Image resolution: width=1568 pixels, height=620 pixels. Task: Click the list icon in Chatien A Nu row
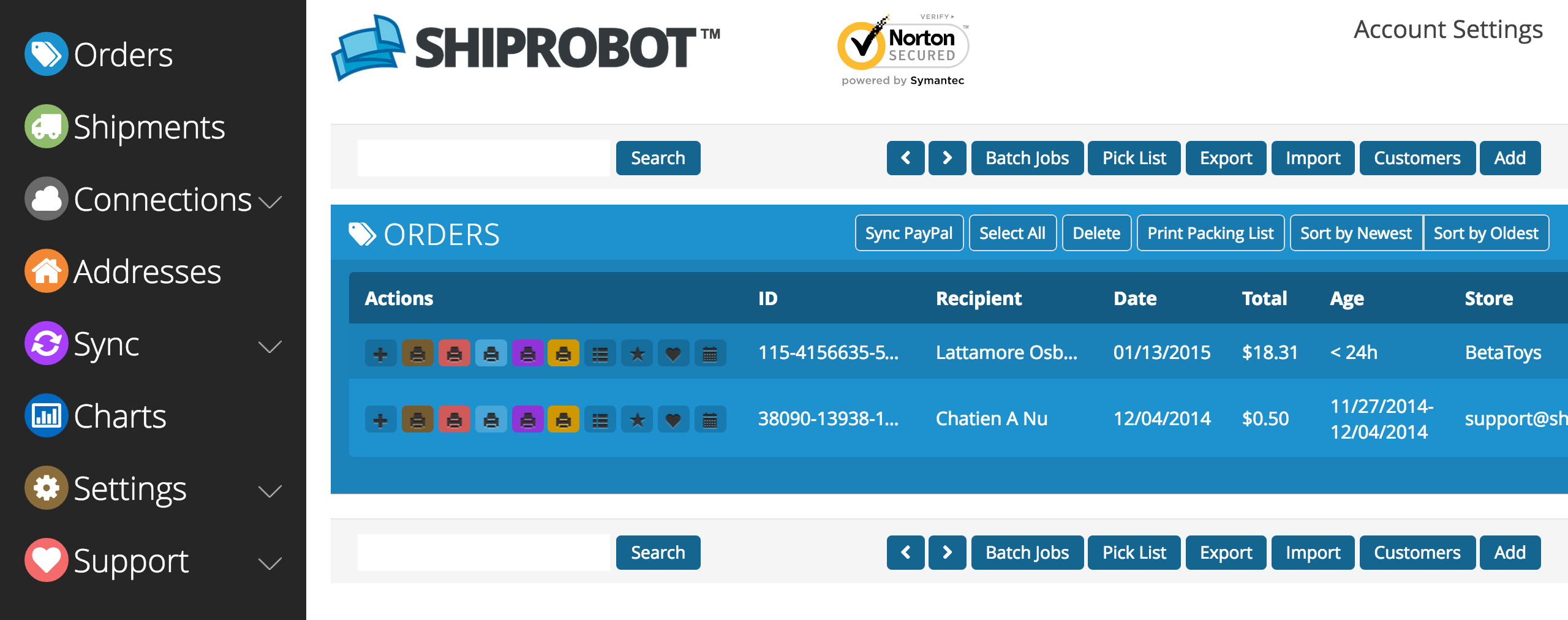point(600,420)
